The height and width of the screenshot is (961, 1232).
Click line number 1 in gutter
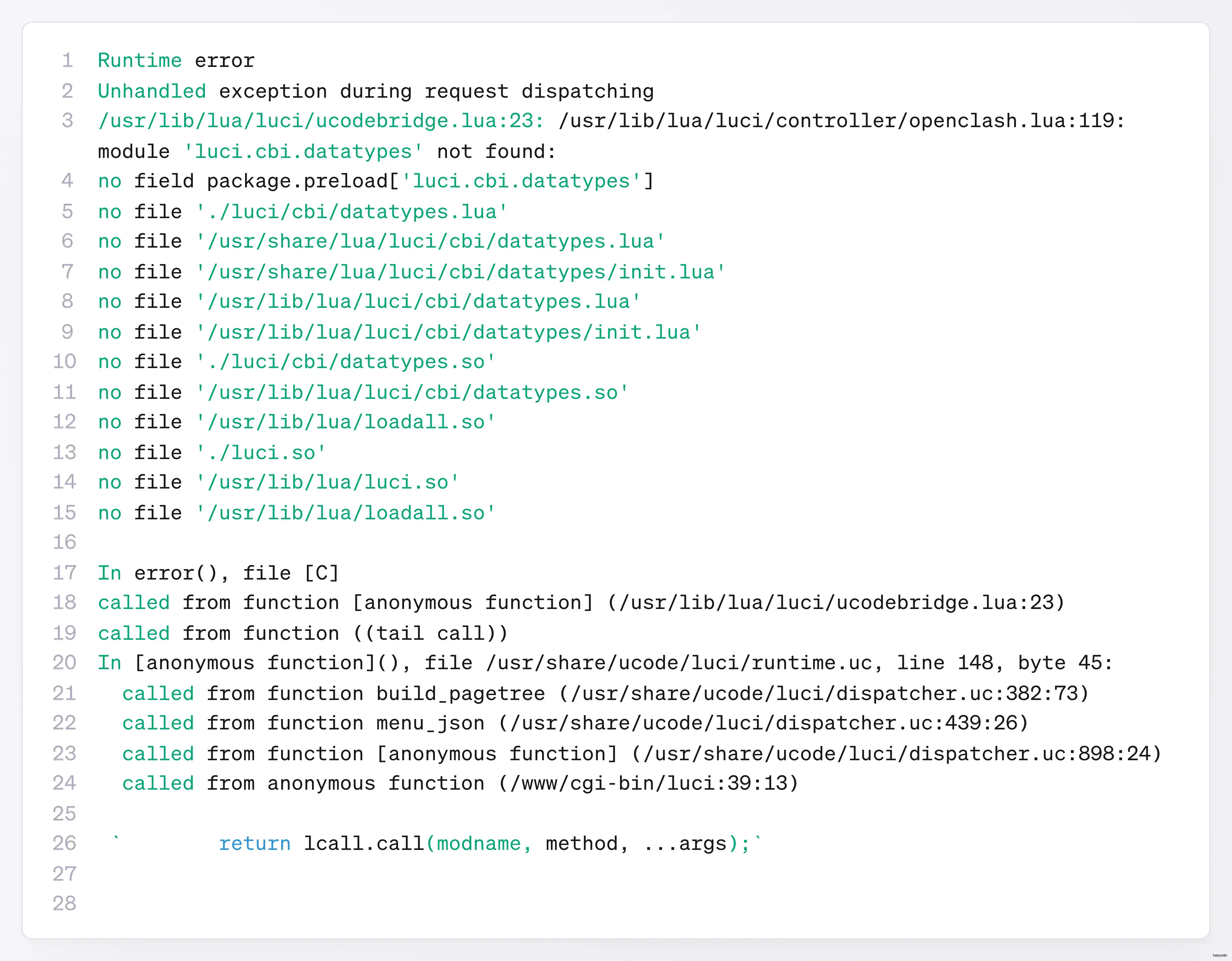(67, 60)
